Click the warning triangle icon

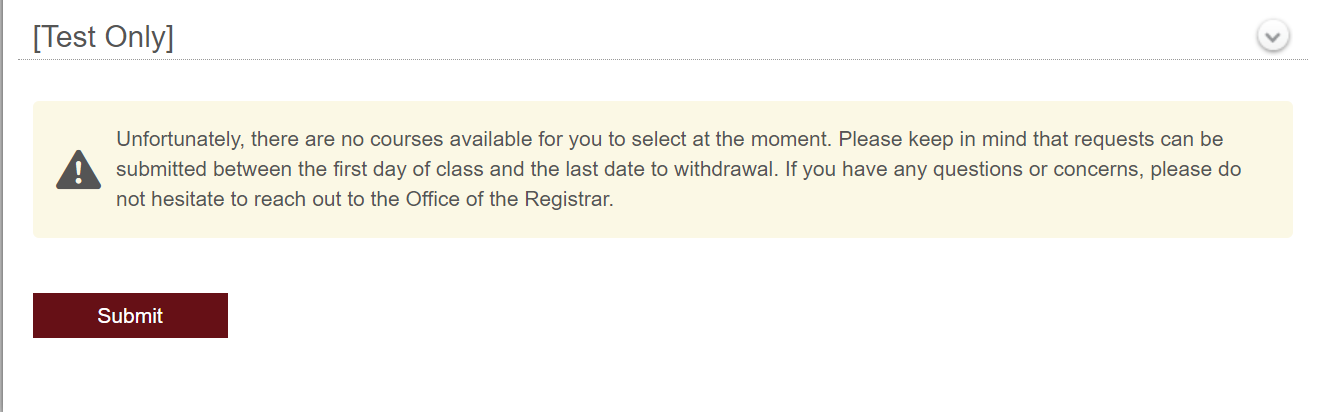click(79, 170)
